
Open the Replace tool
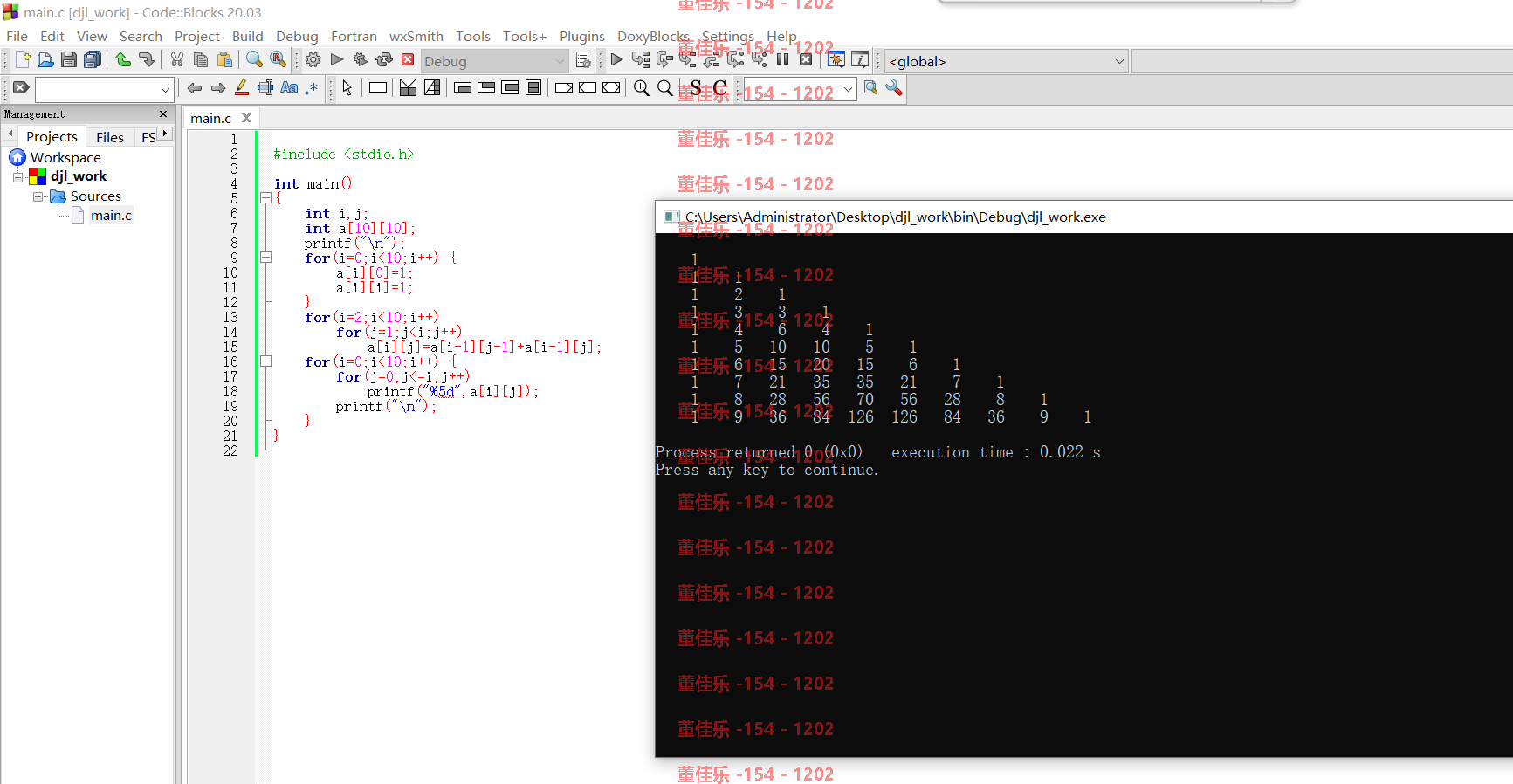[x=278, y=59]
